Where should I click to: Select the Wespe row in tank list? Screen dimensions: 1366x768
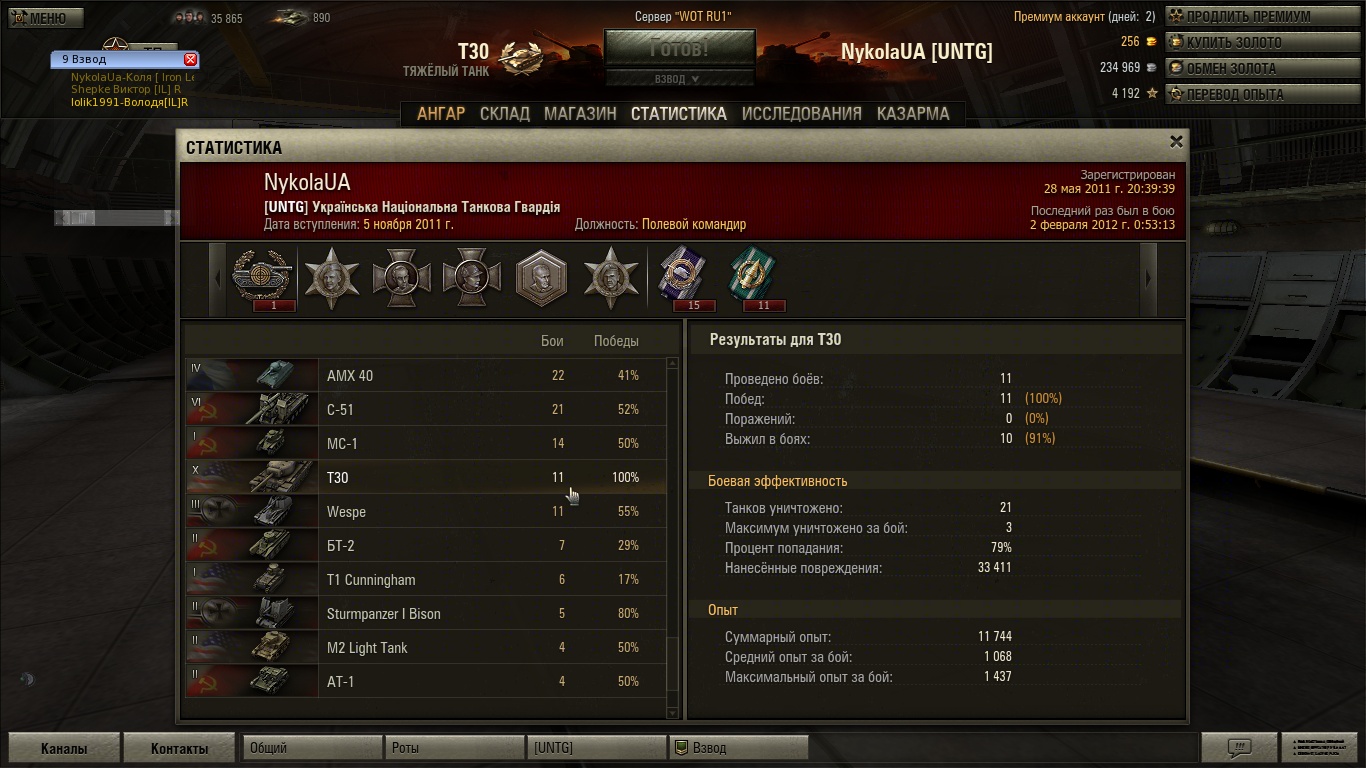[426, 511]
